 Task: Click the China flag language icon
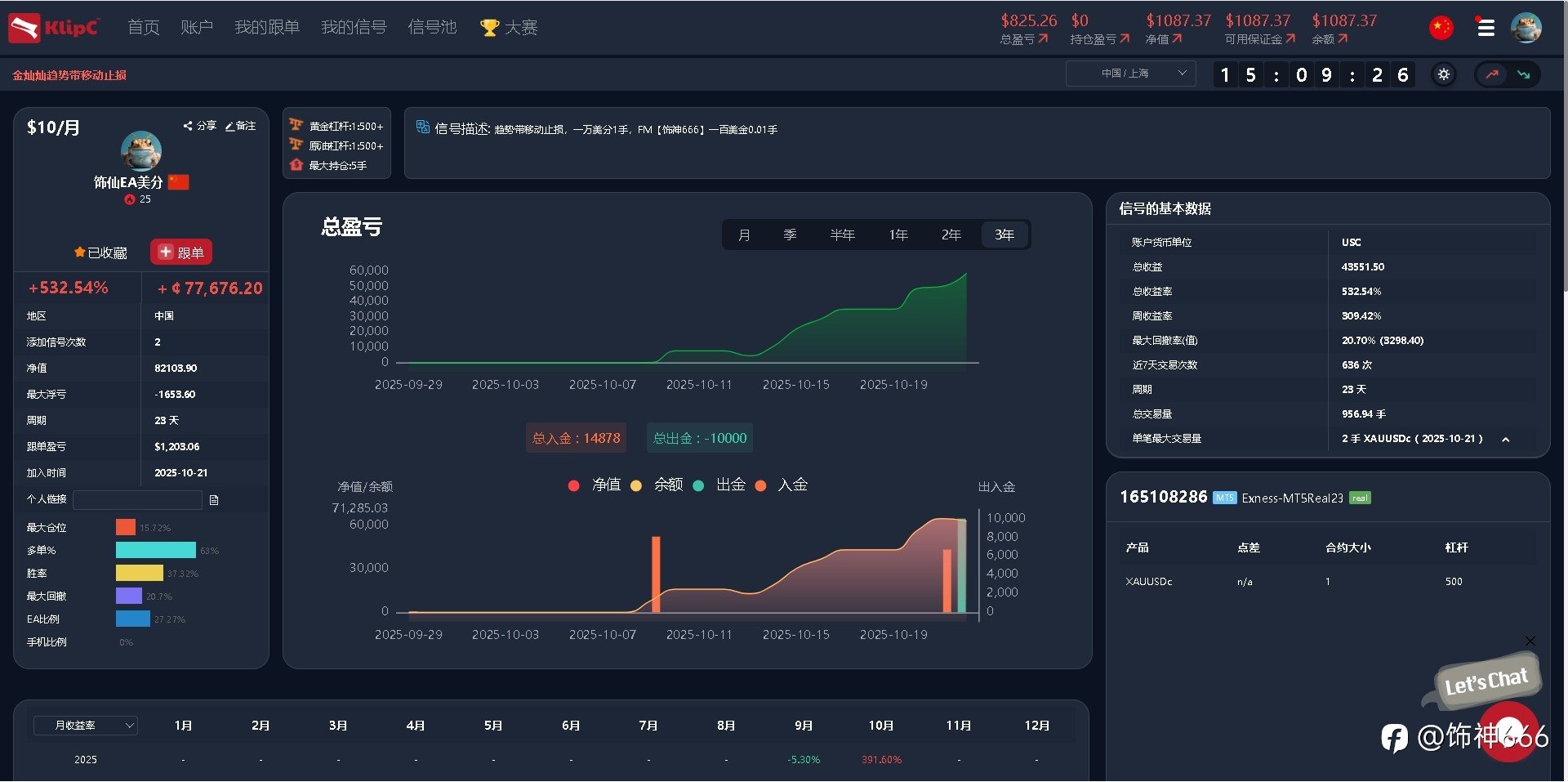1441,28
